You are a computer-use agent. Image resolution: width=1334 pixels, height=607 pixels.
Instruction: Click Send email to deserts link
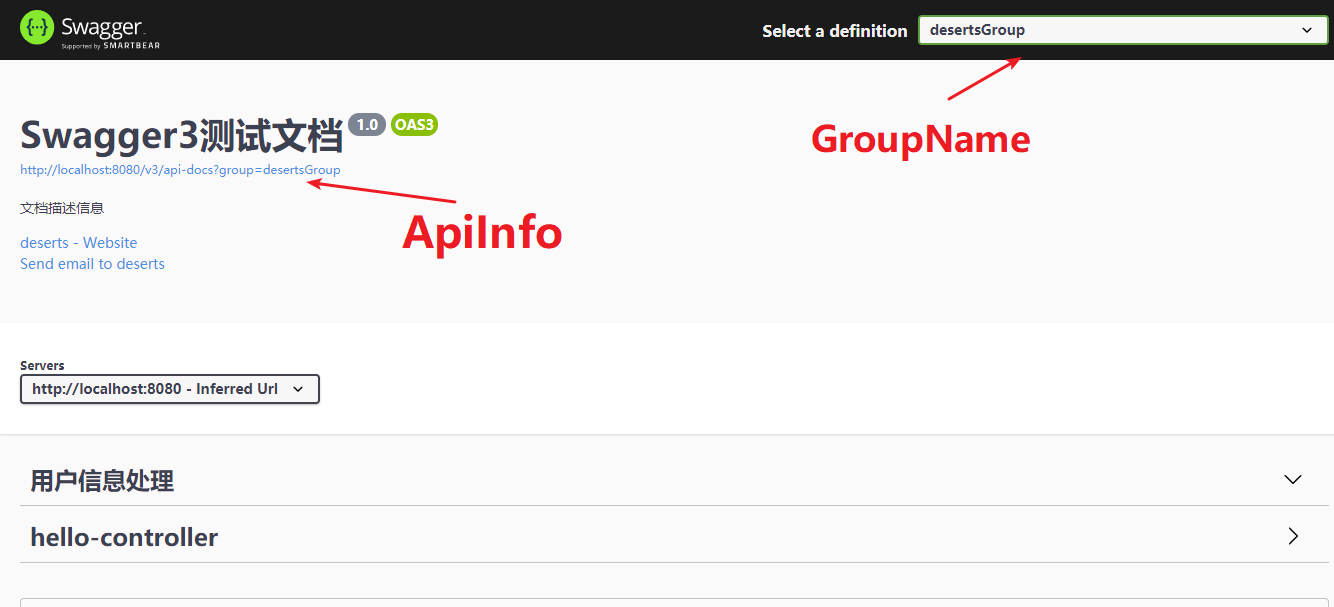pos(92,264)
